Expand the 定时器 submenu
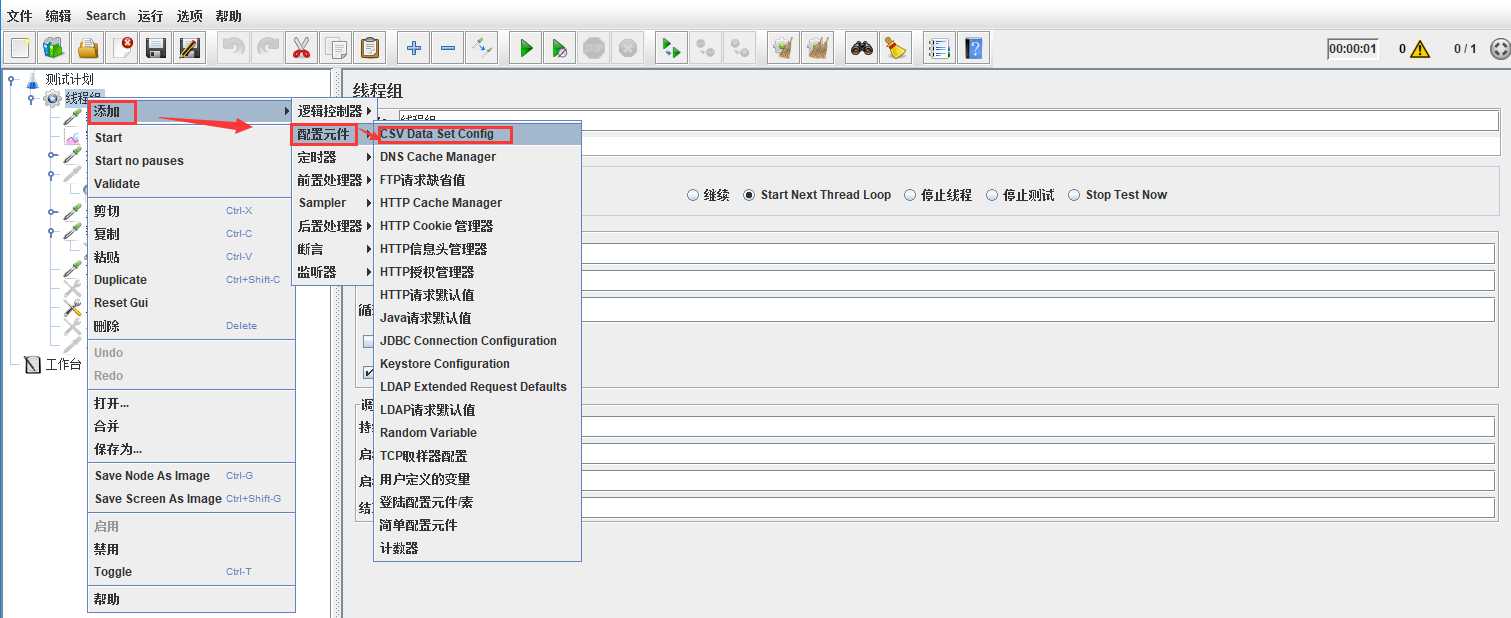This screenshot has height=618, width=1511. (x=334, y=157)
